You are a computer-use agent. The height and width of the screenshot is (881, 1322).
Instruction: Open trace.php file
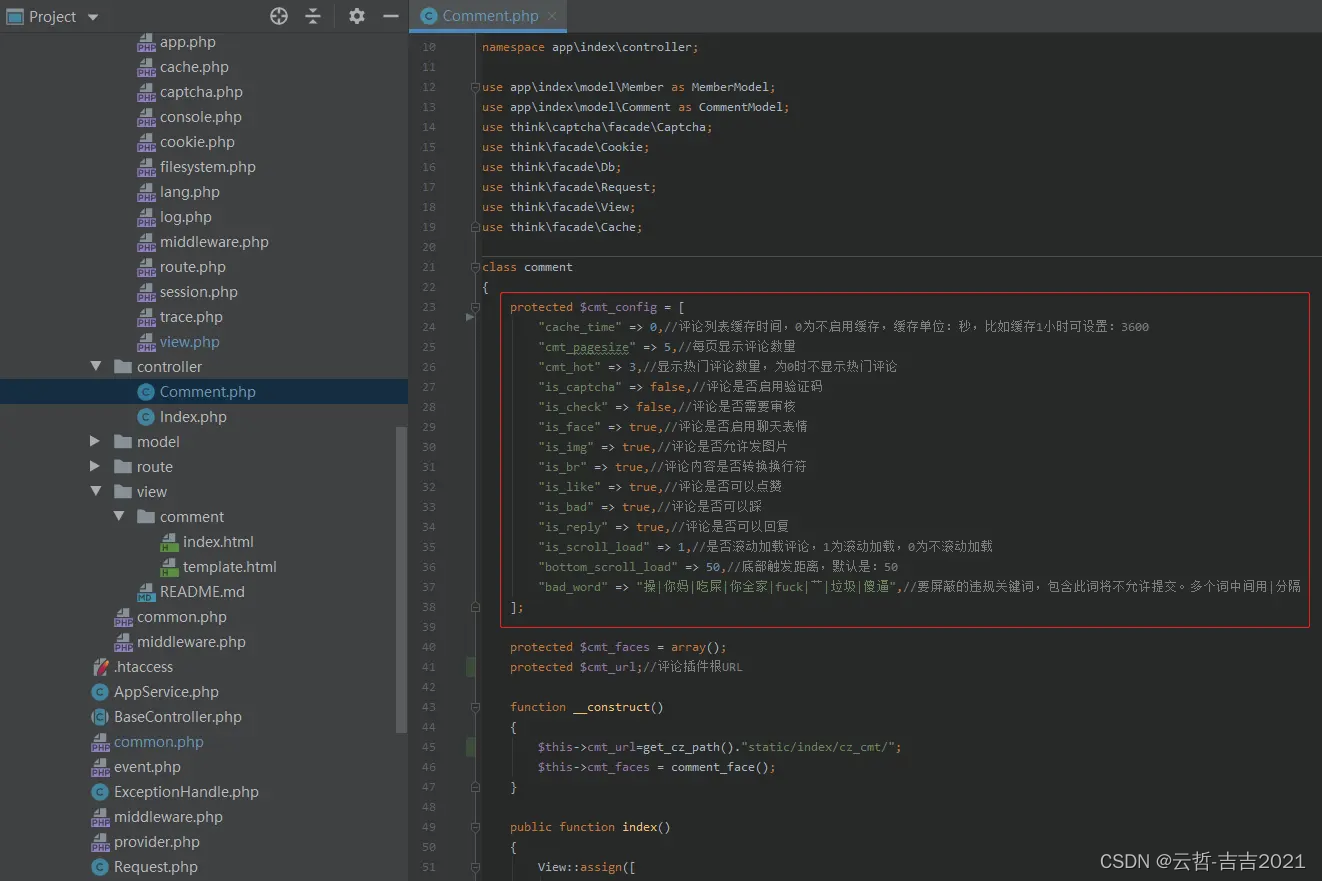[191, 317]
